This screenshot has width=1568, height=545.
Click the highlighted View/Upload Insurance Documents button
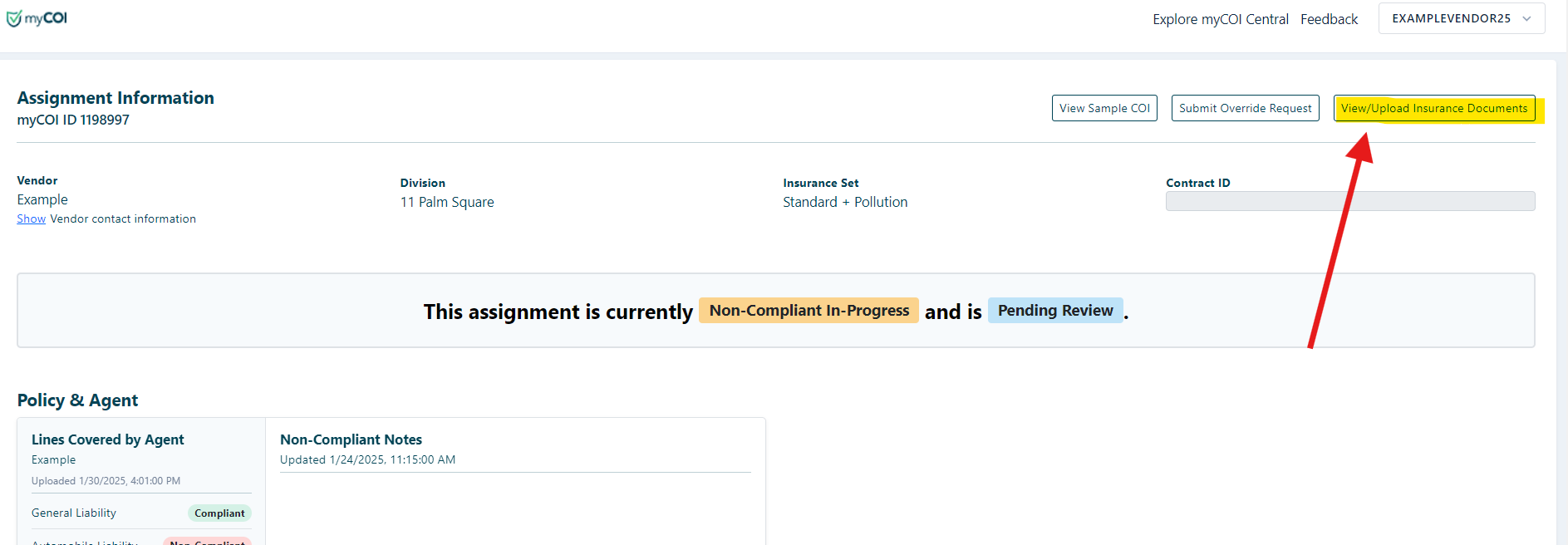pyautogui.click(x=1435, y=108)
